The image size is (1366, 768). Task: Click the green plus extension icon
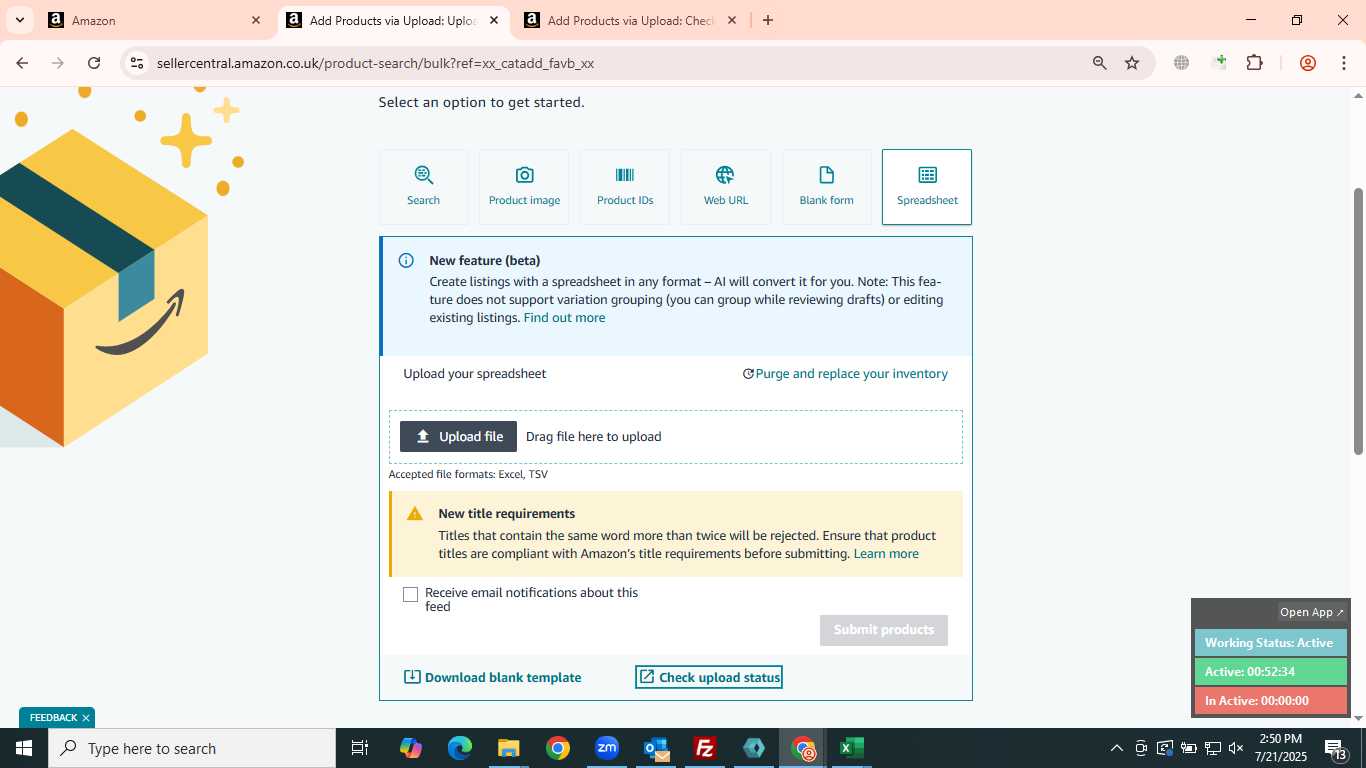pos(1219,63)
